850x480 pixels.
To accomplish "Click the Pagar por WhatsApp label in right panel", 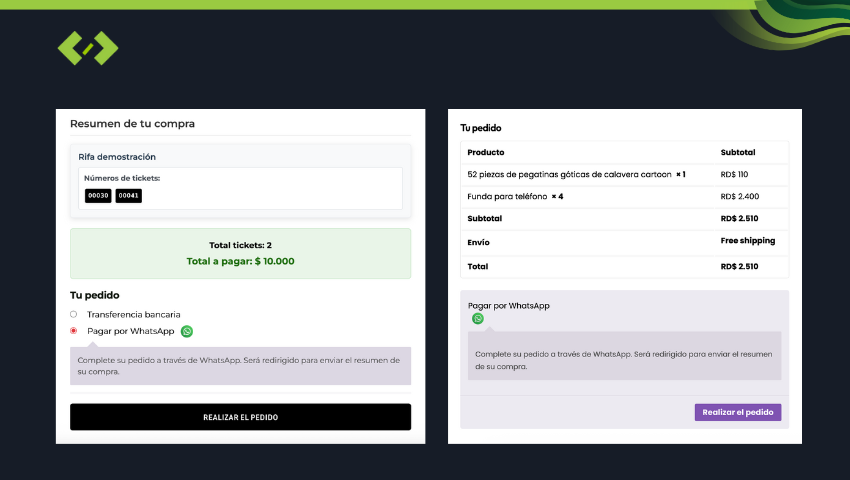I will [x=509, y=305].
